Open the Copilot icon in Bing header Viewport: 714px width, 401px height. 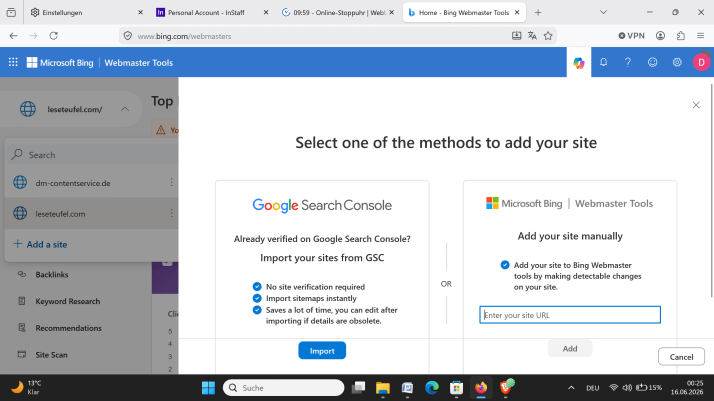point(579,63)
